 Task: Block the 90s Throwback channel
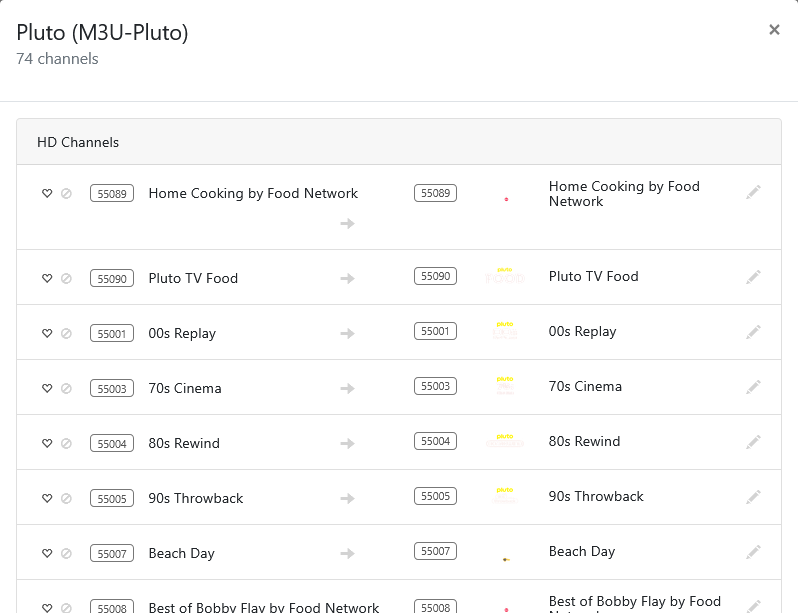click(66, 498)
